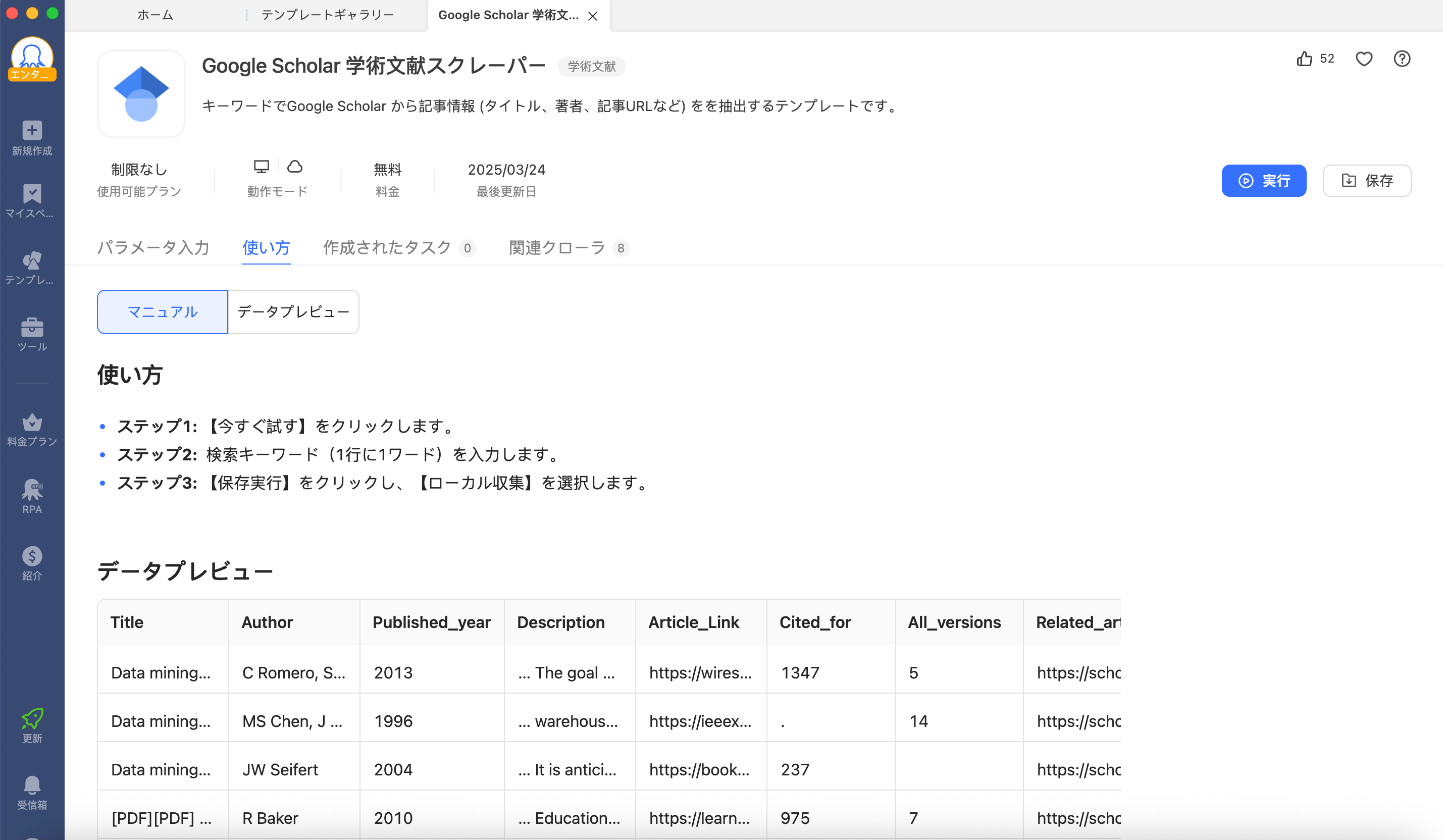
Task: Open help question mark icon
Action: [x=1402, y=59]
